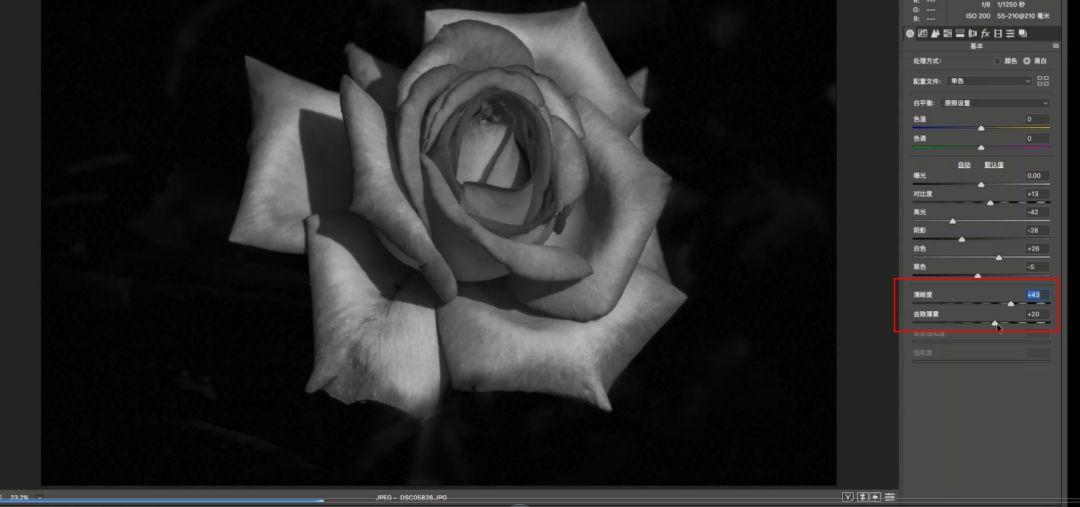Click the Default (默认值) link

(x=994, y=165)
